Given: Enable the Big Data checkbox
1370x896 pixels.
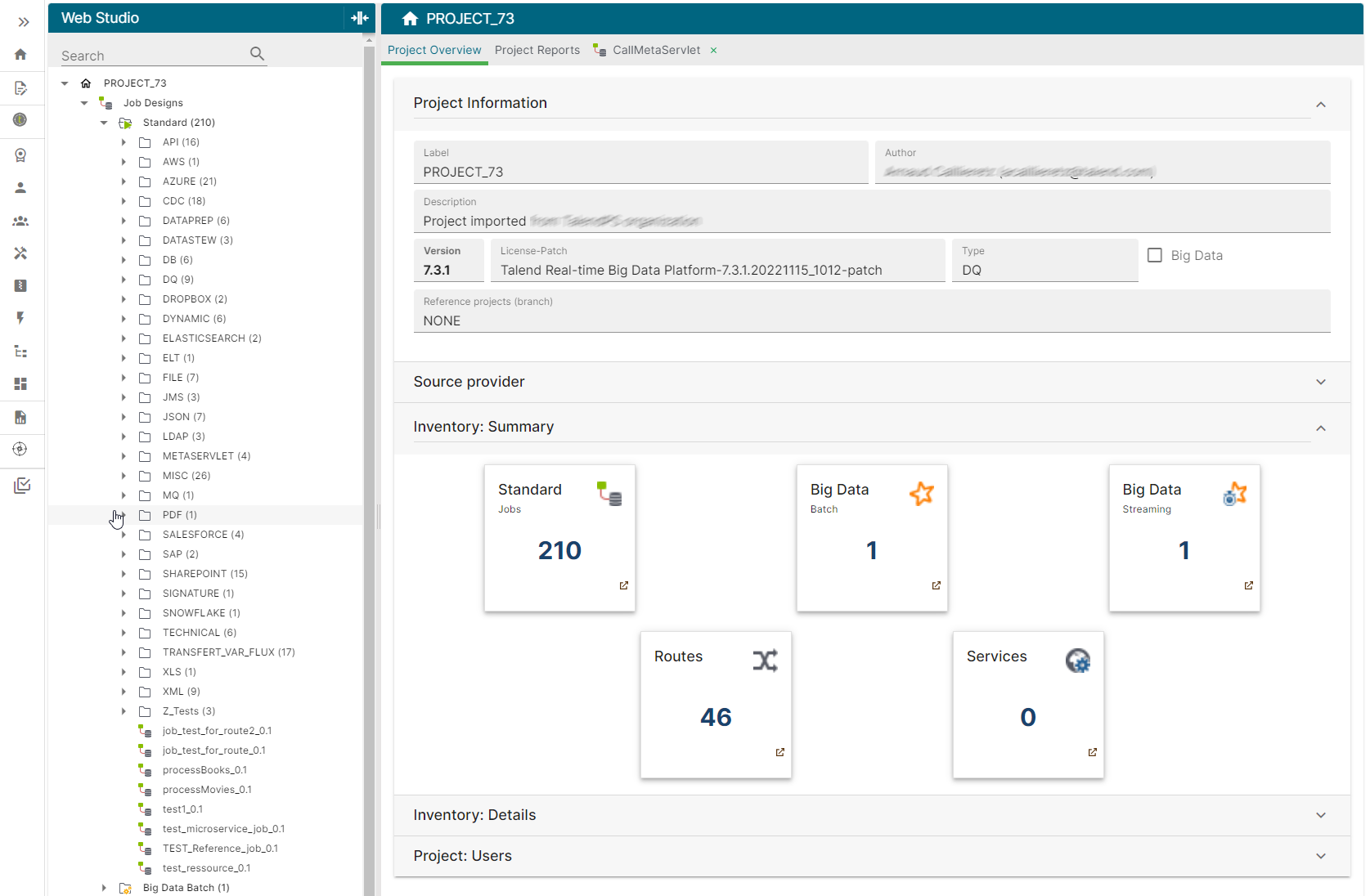Looking at the screenshot, I should 1154,255.
